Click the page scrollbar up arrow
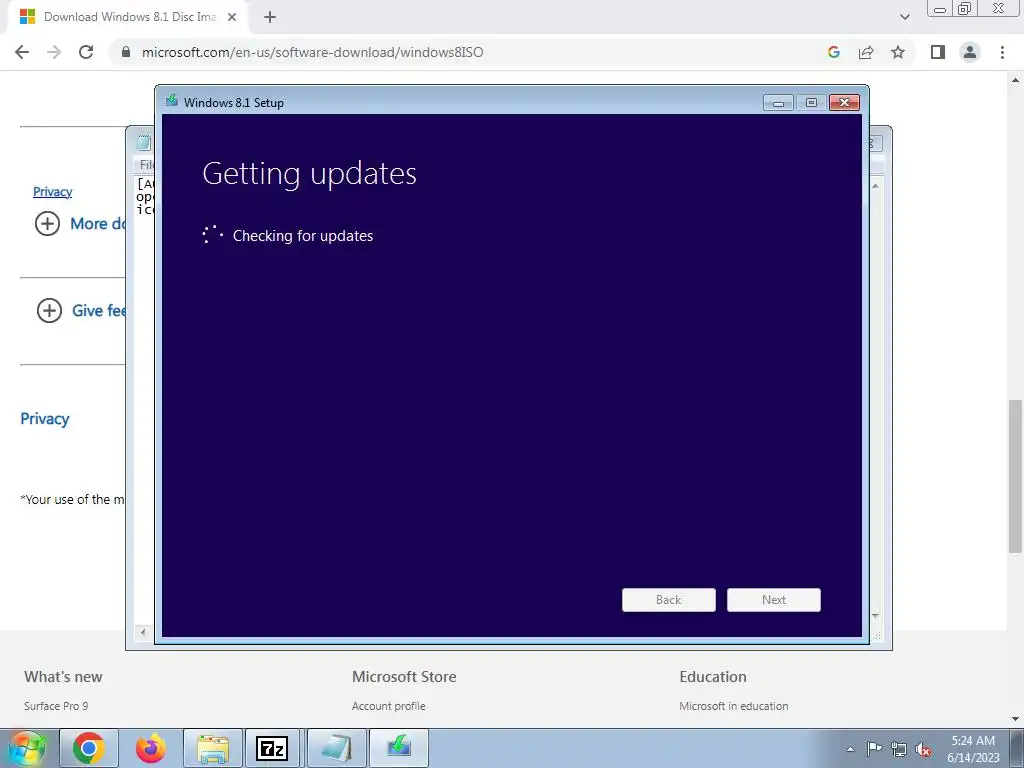 tap(1015, 80)
